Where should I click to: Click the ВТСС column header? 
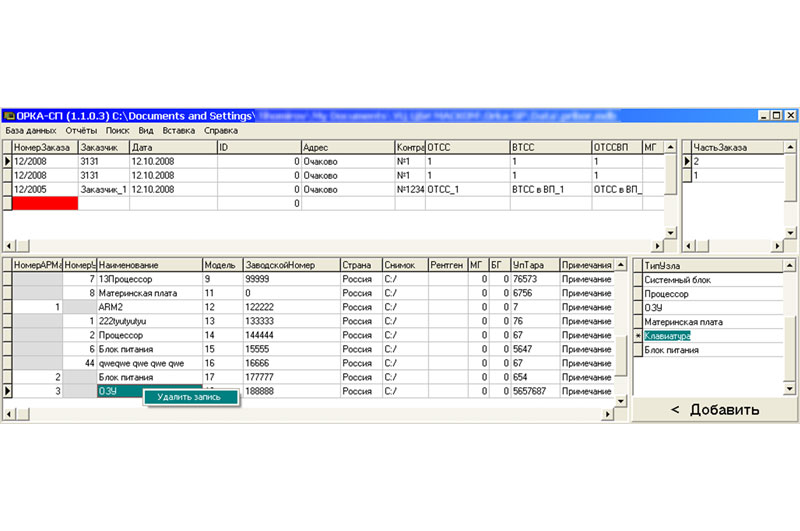551,147
